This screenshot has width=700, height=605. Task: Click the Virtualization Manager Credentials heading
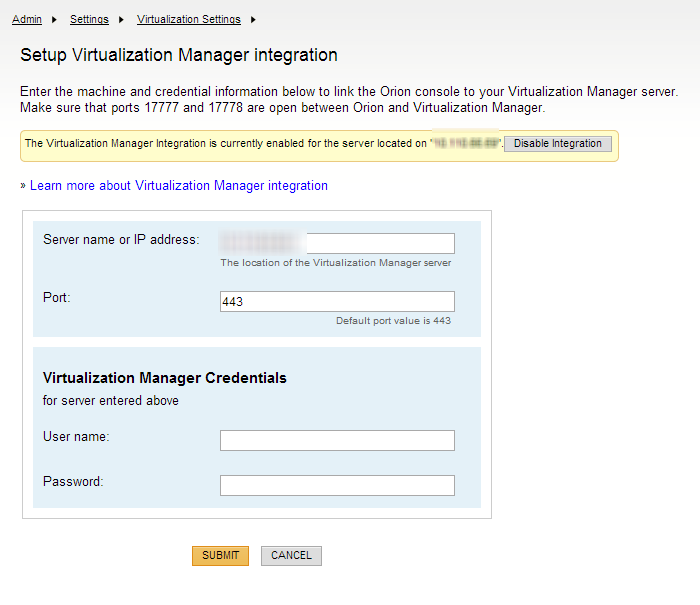[165, 378]
